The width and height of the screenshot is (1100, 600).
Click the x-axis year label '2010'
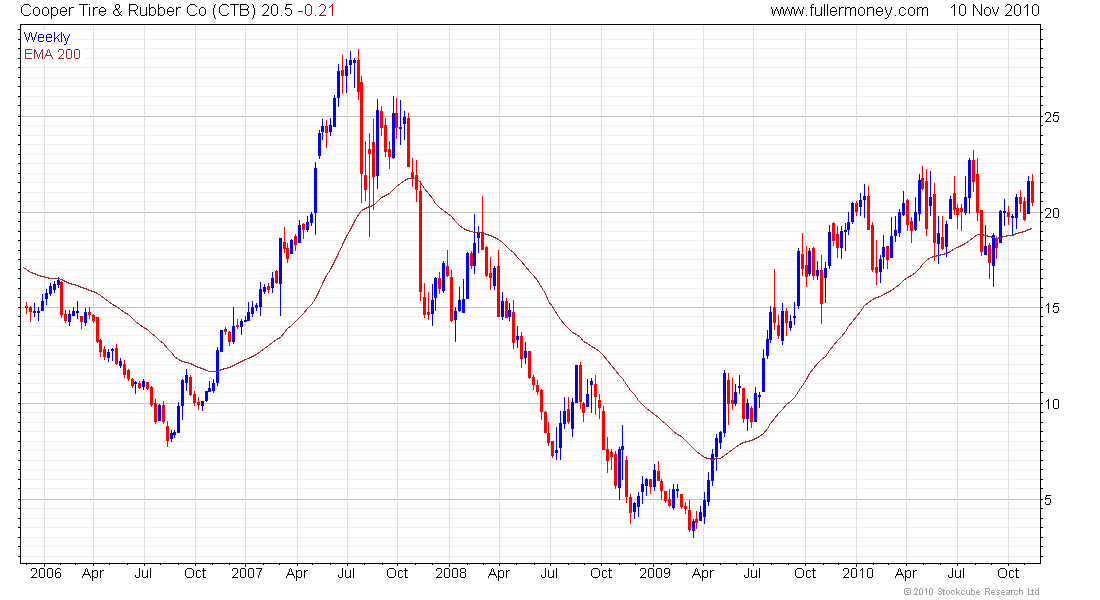(x=858, y=573)
